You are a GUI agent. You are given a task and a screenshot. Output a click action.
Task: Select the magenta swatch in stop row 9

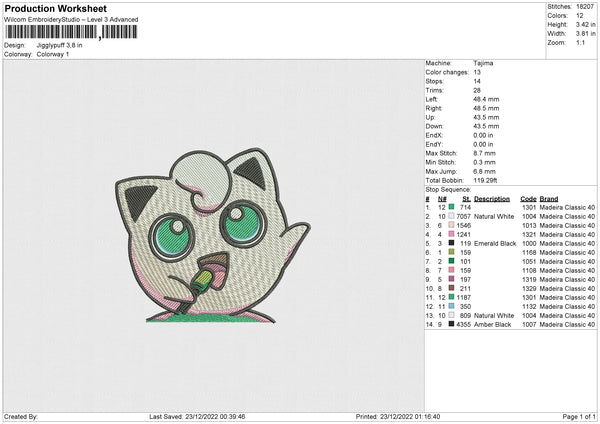(452, 279)
